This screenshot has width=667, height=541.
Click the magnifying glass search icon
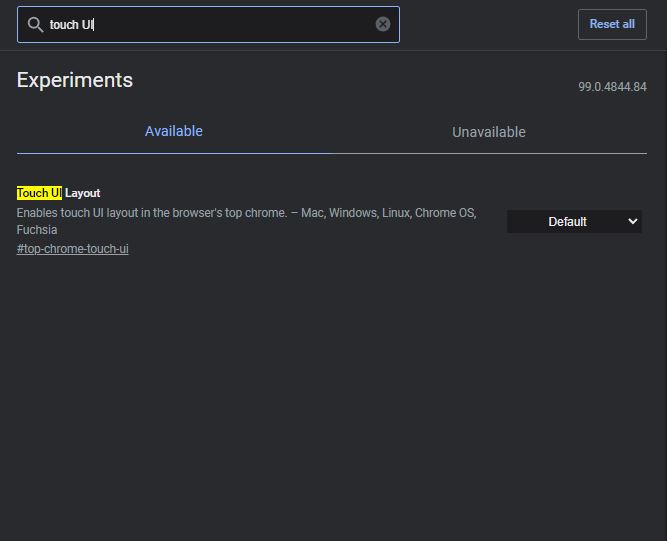coord(35,25)
